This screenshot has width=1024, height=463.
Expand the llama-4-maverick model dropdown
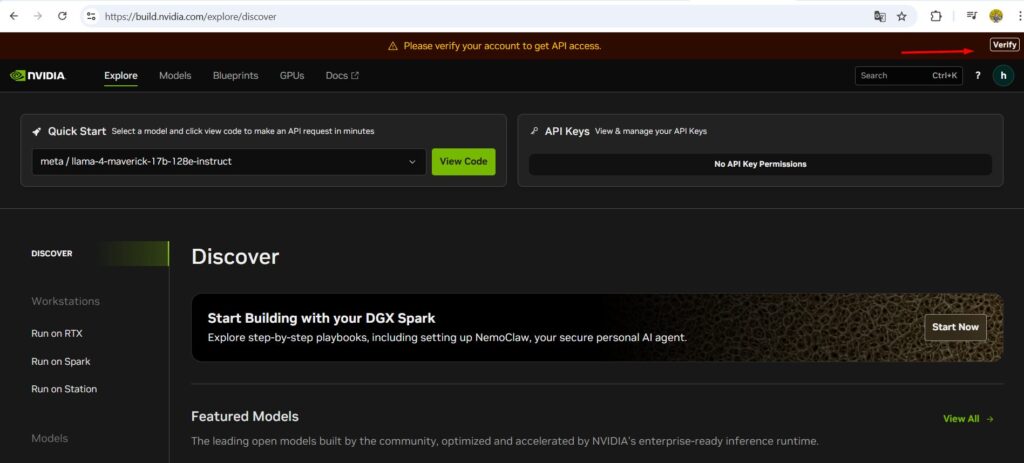tap(229, 161)
